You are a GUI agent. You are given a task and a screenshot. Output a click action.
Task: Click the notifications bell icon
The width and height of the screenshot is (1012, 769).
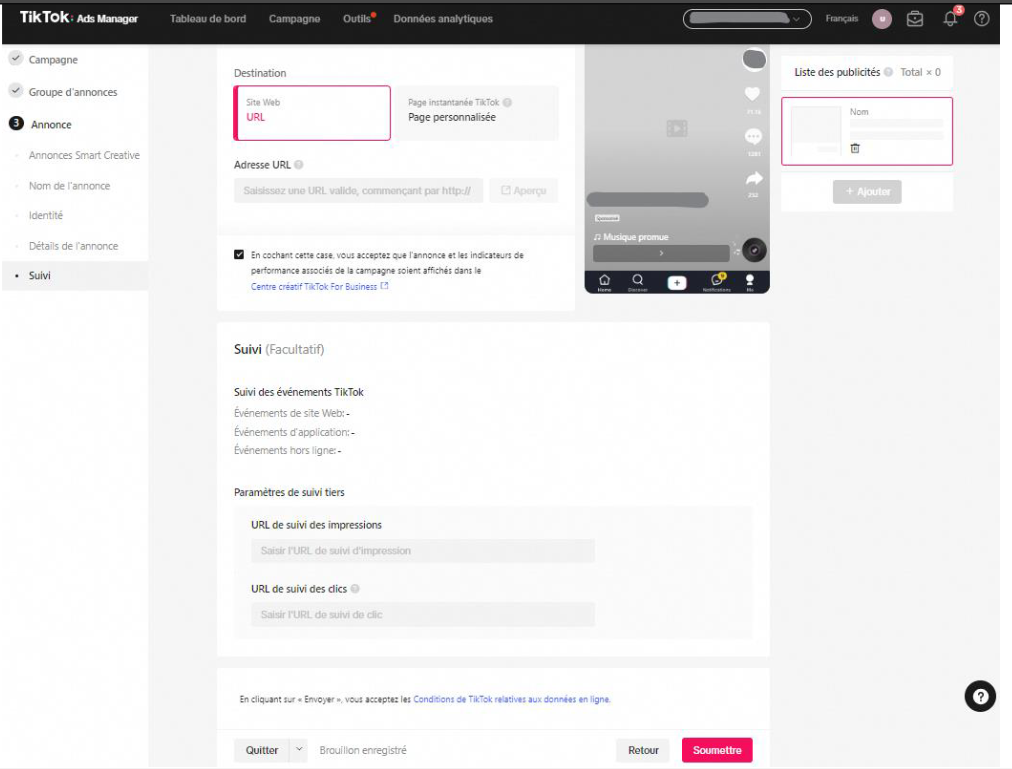(949, 19)
